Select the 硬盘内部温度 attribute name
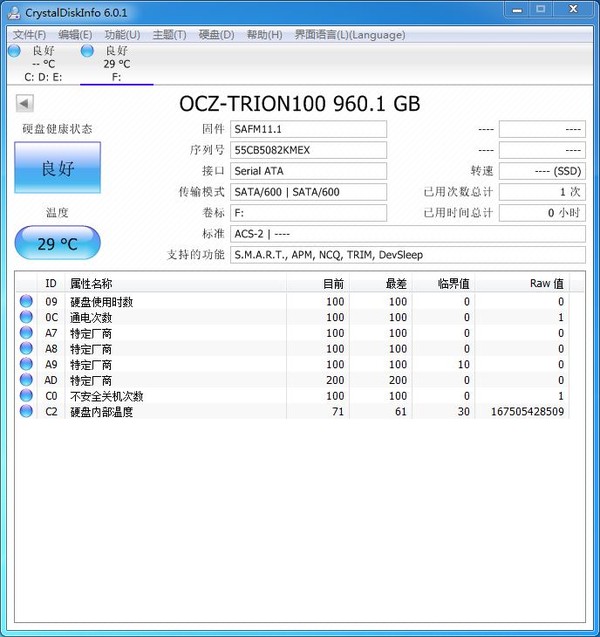Viewport: 600px width, 637px height. pos(102,412)
